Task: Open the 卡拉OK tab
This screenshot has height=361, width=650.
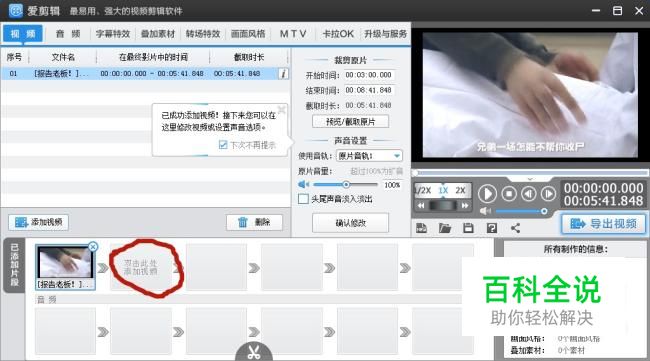Action: point(338,34)
